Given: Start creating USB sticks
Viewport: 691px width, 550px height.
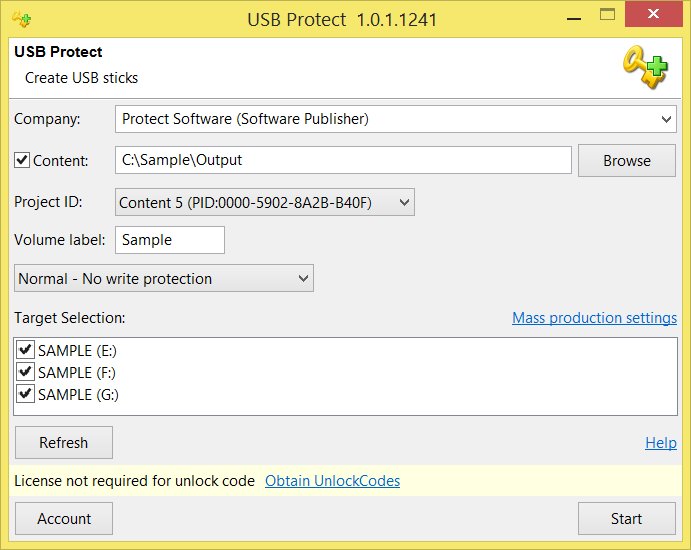Looking at the screenshot, I should tap(626, 519).
